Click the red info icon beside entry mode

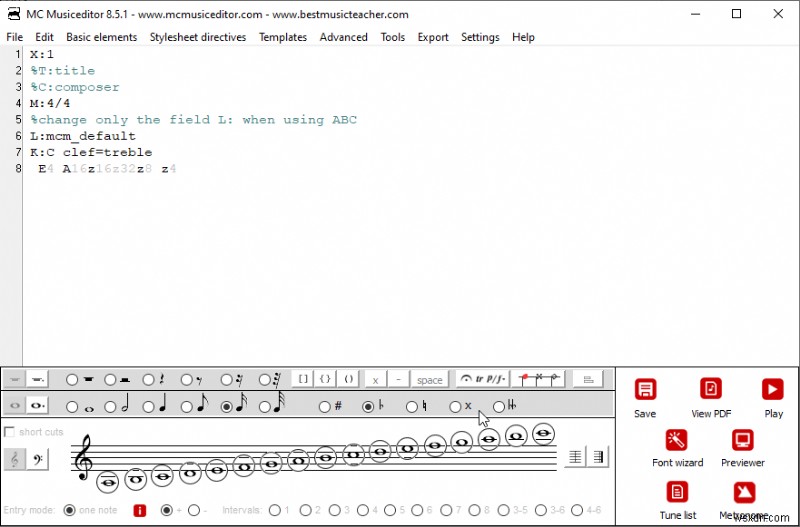pos(139,510)
